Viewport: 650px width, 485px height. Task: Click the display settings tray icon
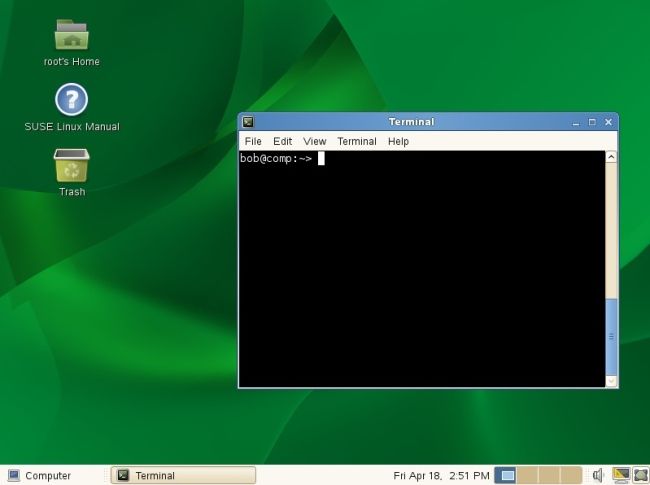[x=621, y=475]
